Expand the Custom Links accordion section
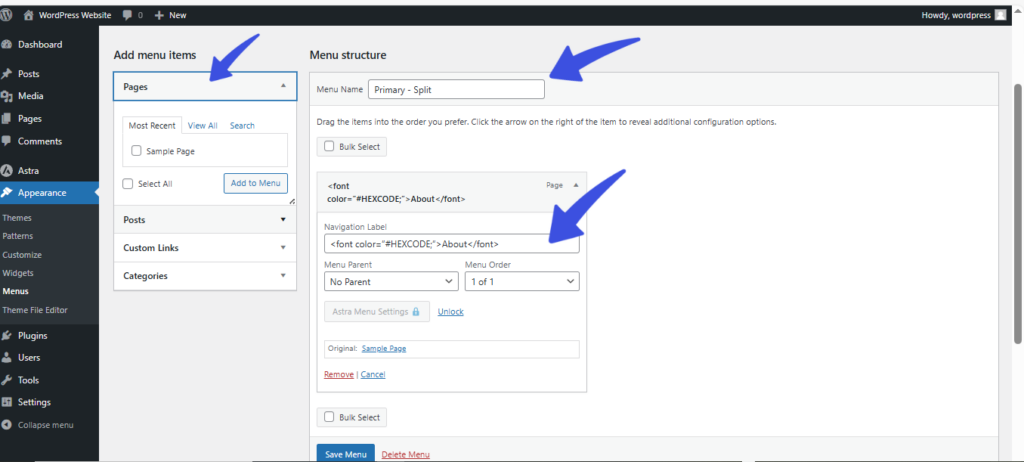 click(205, 248)
